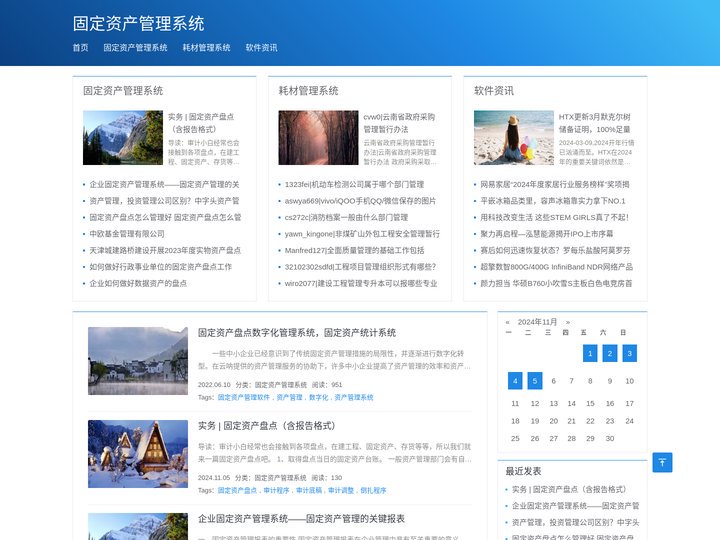Open list item 颜力担当 华硕B760小吹雪S主板
The image size is (720, 540).
coord(556,283)
